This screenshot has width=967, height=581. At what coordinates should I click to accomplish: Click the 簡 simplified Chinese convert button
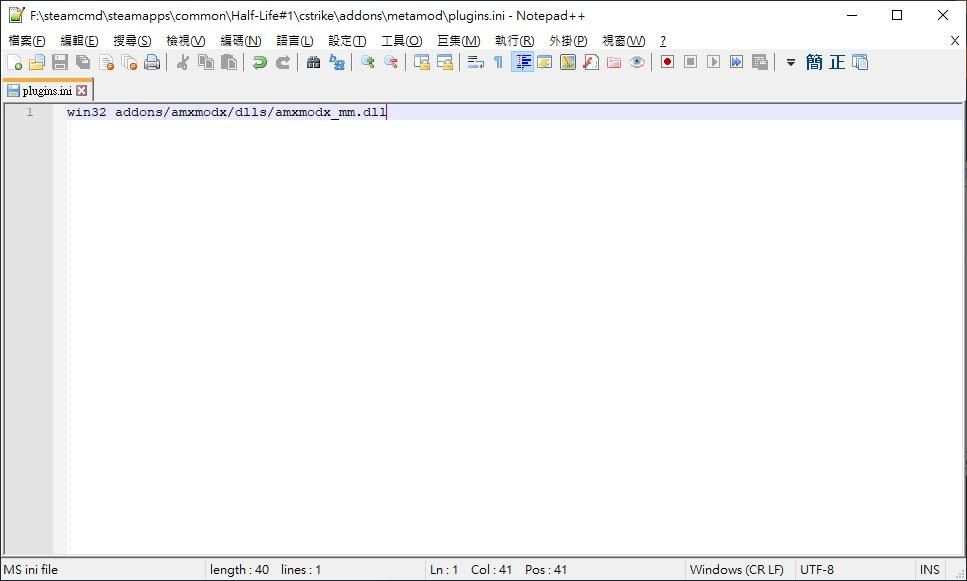[814, 62]
